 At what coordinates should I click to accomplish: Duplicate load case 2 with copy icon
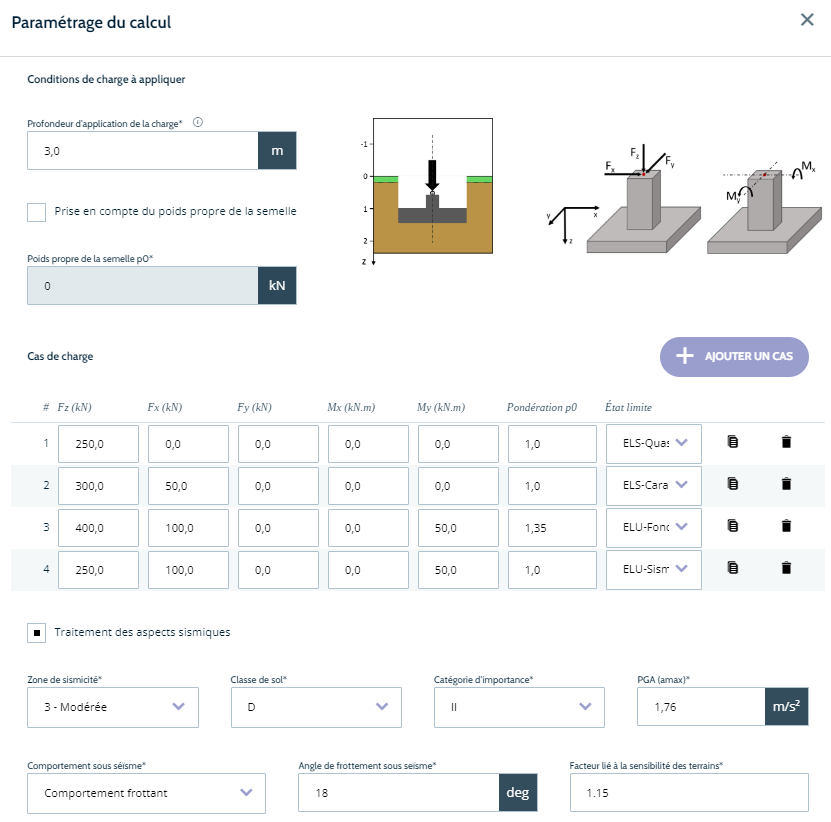(732, 484)
